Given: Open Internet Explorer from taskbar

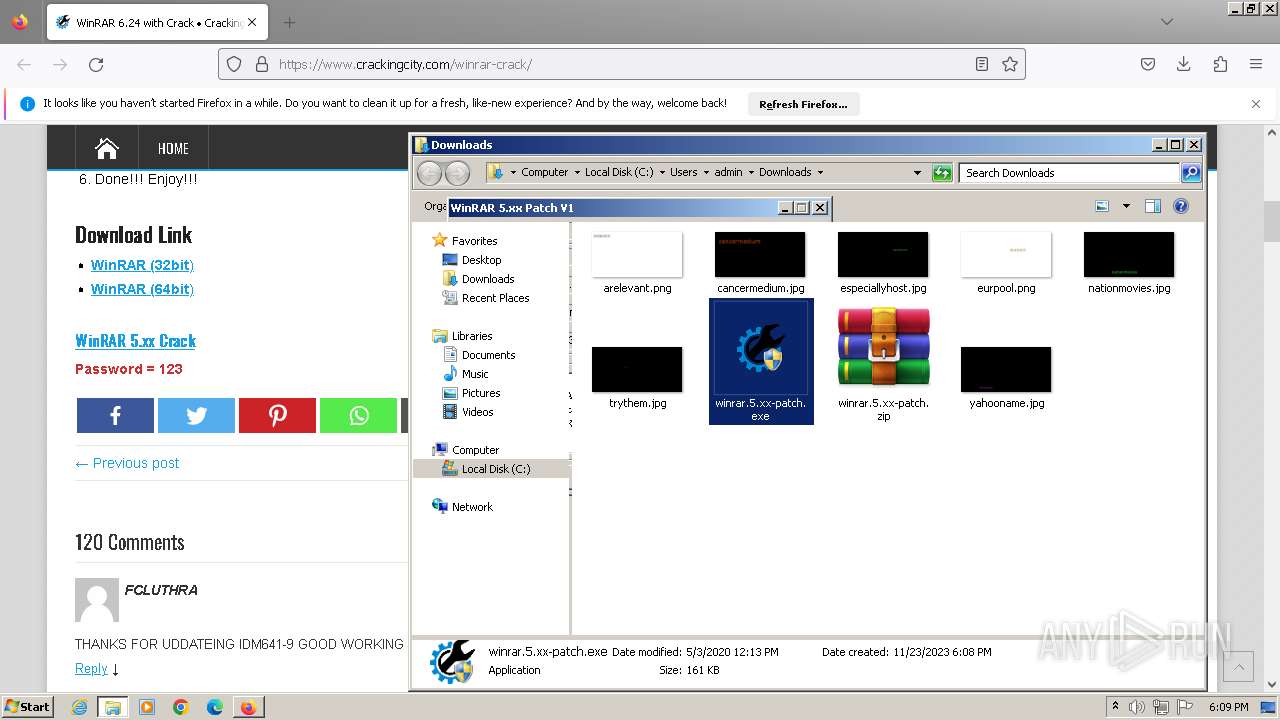Looking at the screenshot, I should point(80,707).
